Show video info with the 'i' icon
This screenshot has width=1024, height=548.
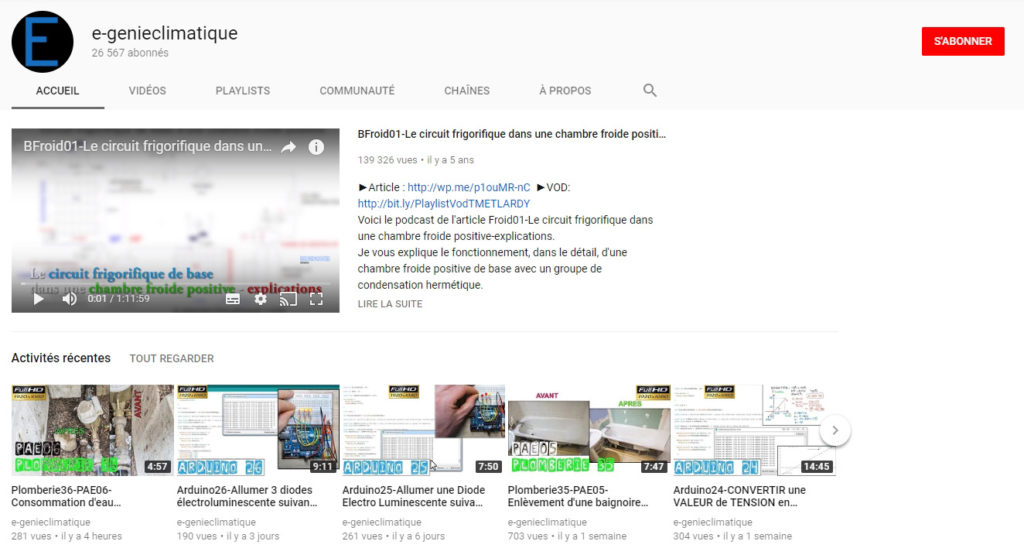316,147
